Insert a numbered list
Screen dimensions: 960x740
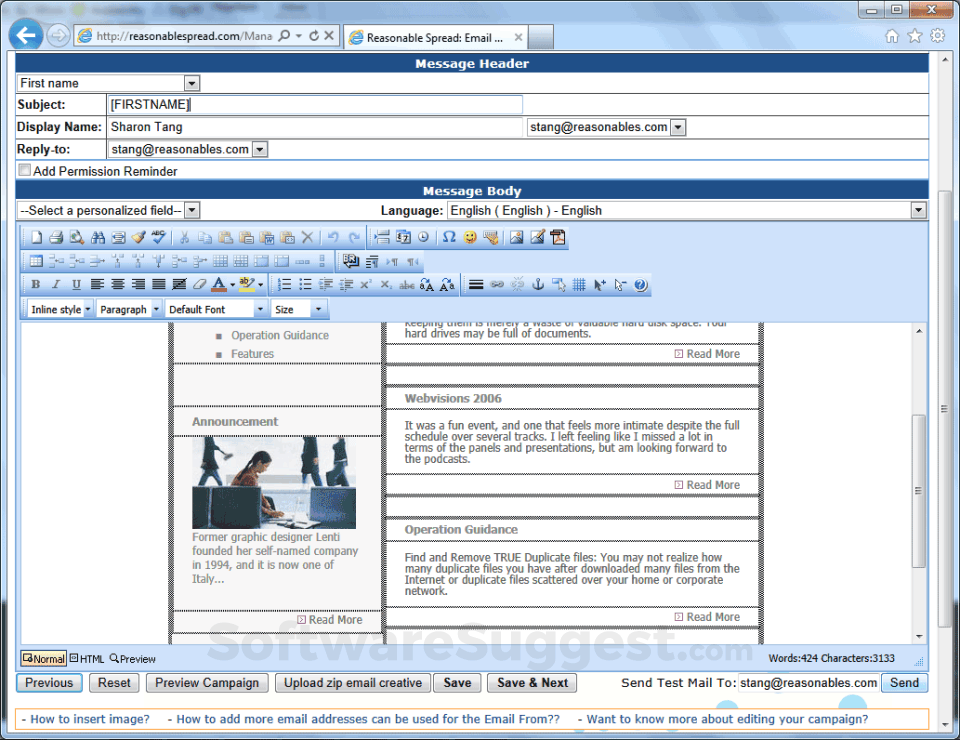click(x=284, y=285)
